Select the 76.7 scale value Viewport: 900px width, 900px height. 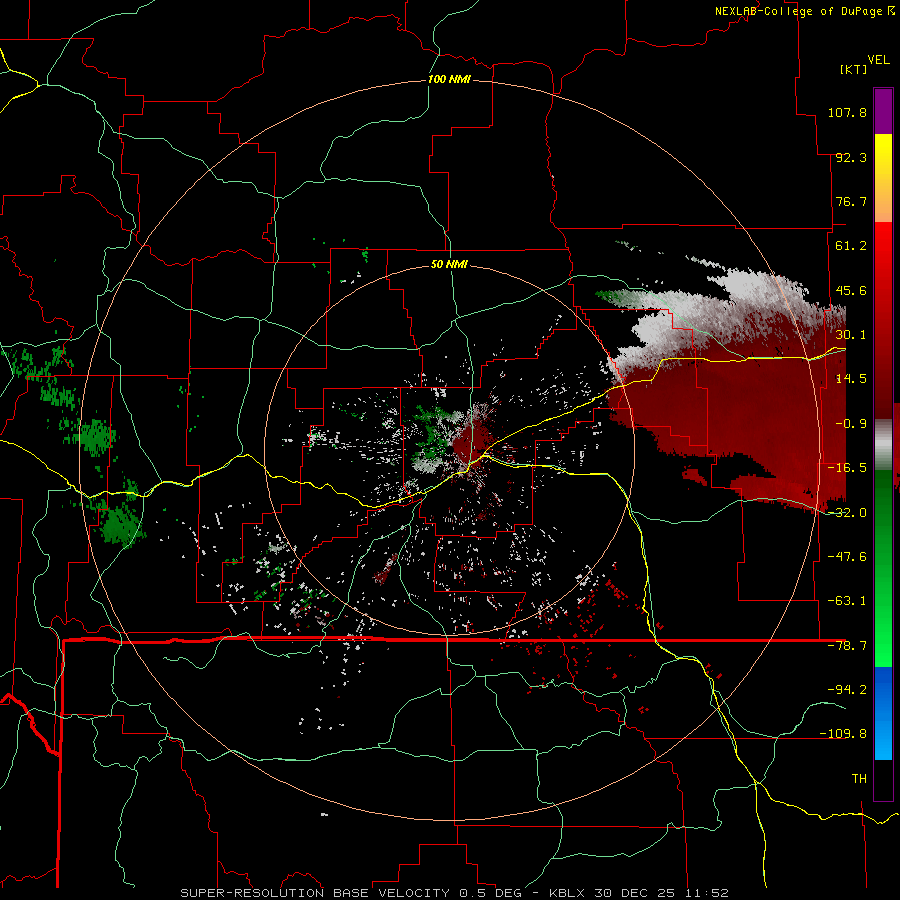coord(851,201)
